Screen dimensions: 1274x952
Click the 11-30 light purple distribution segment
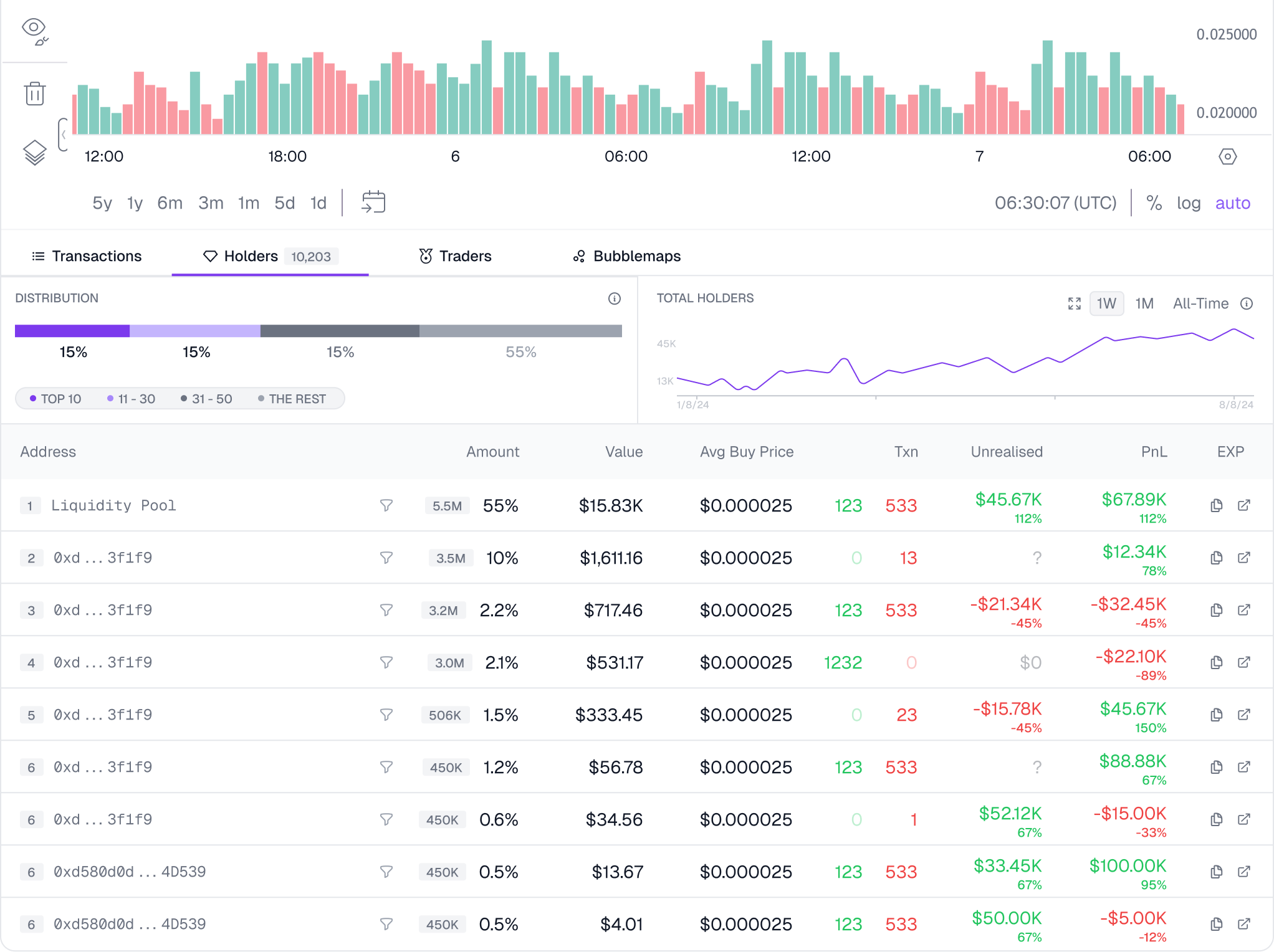pyautogui.click(x=195, y=331)
